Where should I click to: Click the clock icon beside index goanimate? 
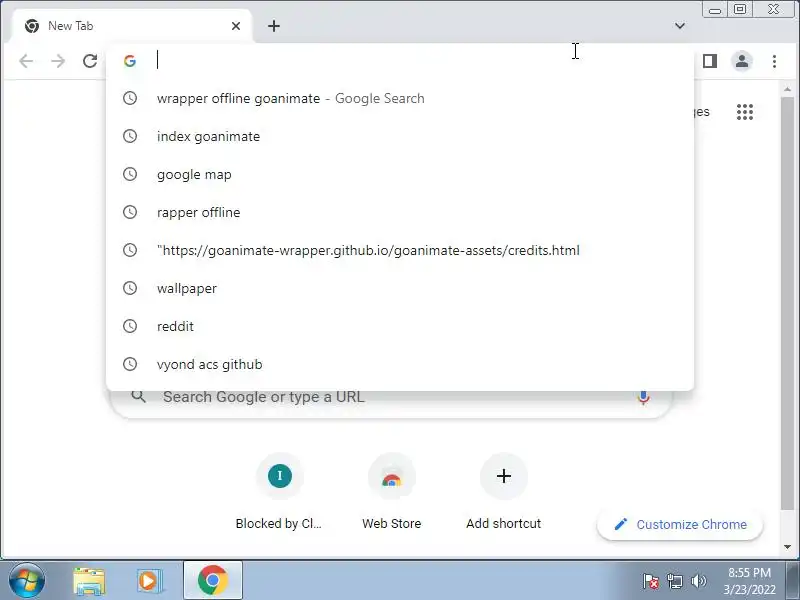(x=130, y=136)
